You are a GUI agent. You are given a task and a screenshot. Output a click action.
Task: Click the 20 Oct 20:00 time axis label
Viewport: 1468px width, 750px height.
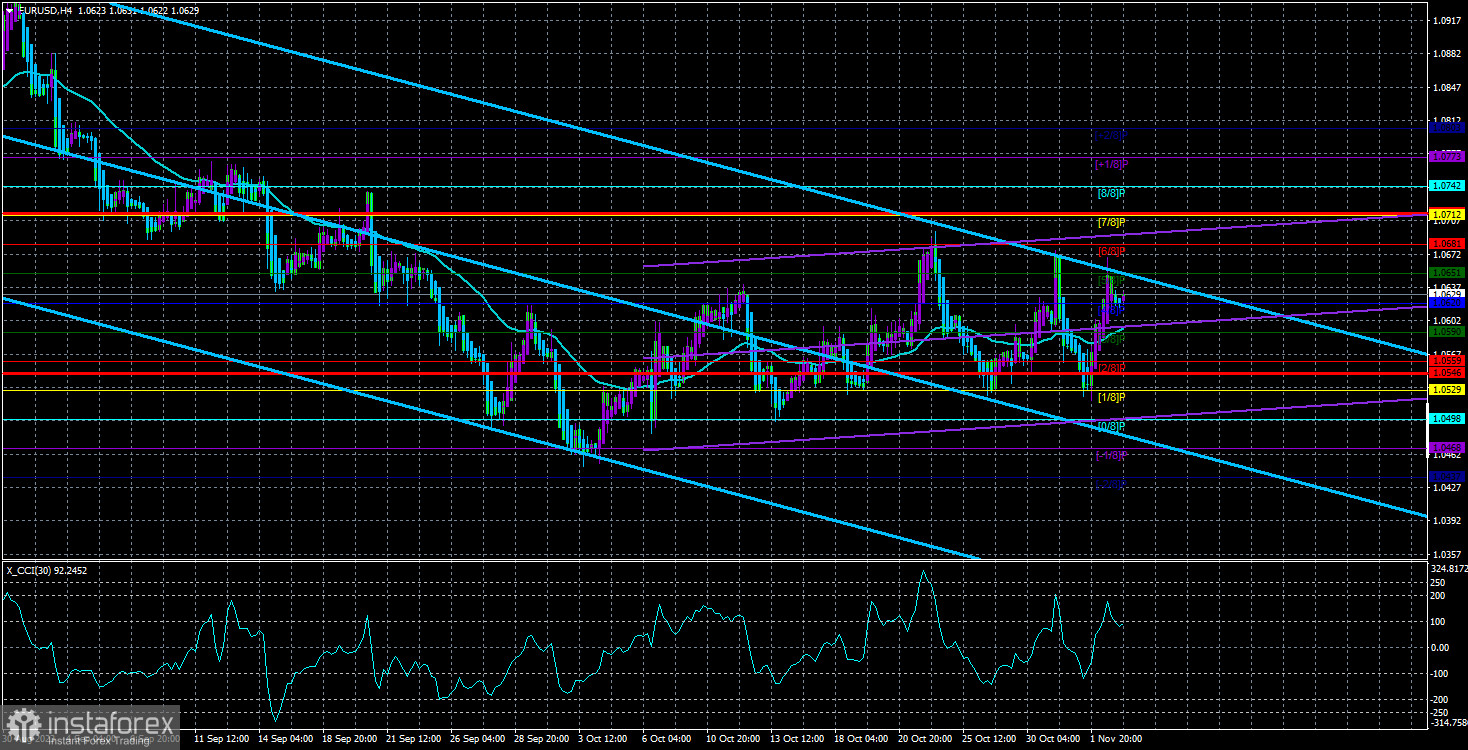pos(927,739)
